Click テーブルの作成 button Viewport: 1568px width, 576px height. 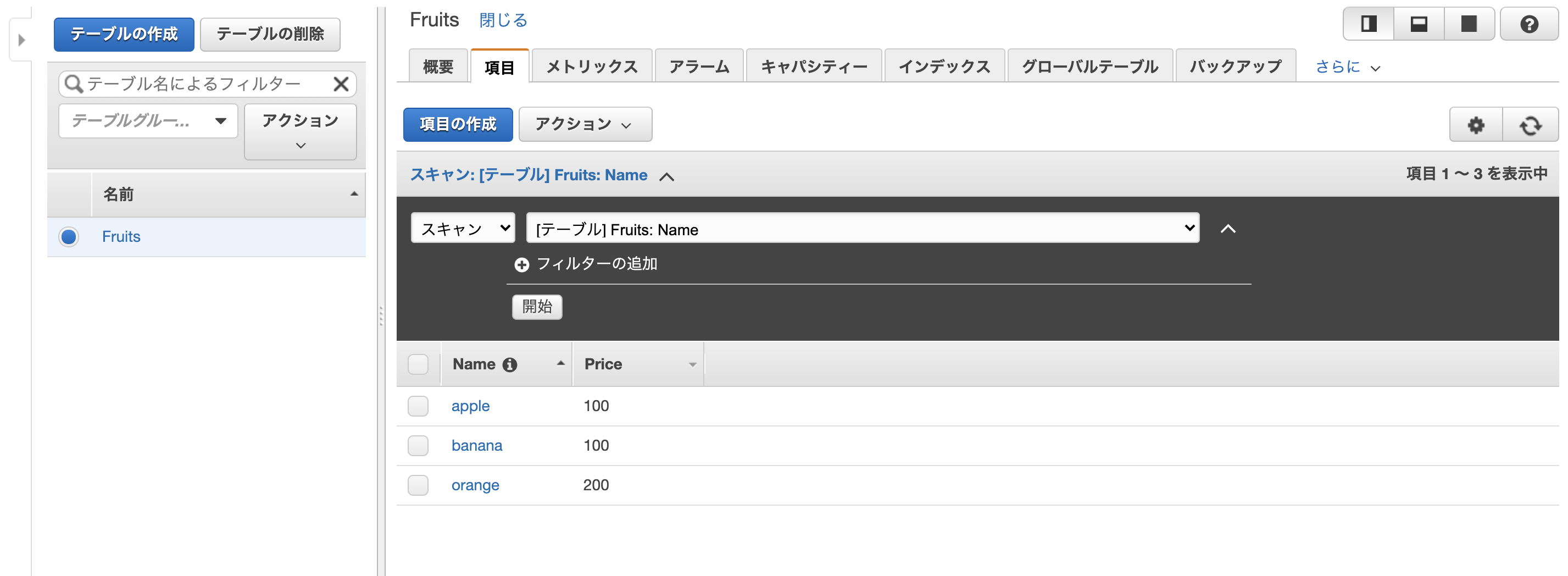(124, 34)
